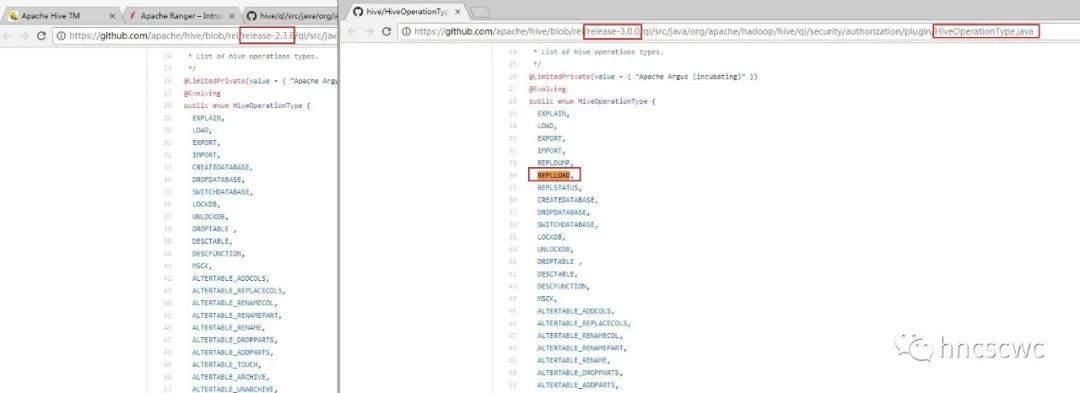This screenshot has width=1080, height=393.
Task: Reload the page in the left browser window
Action: 41,36
